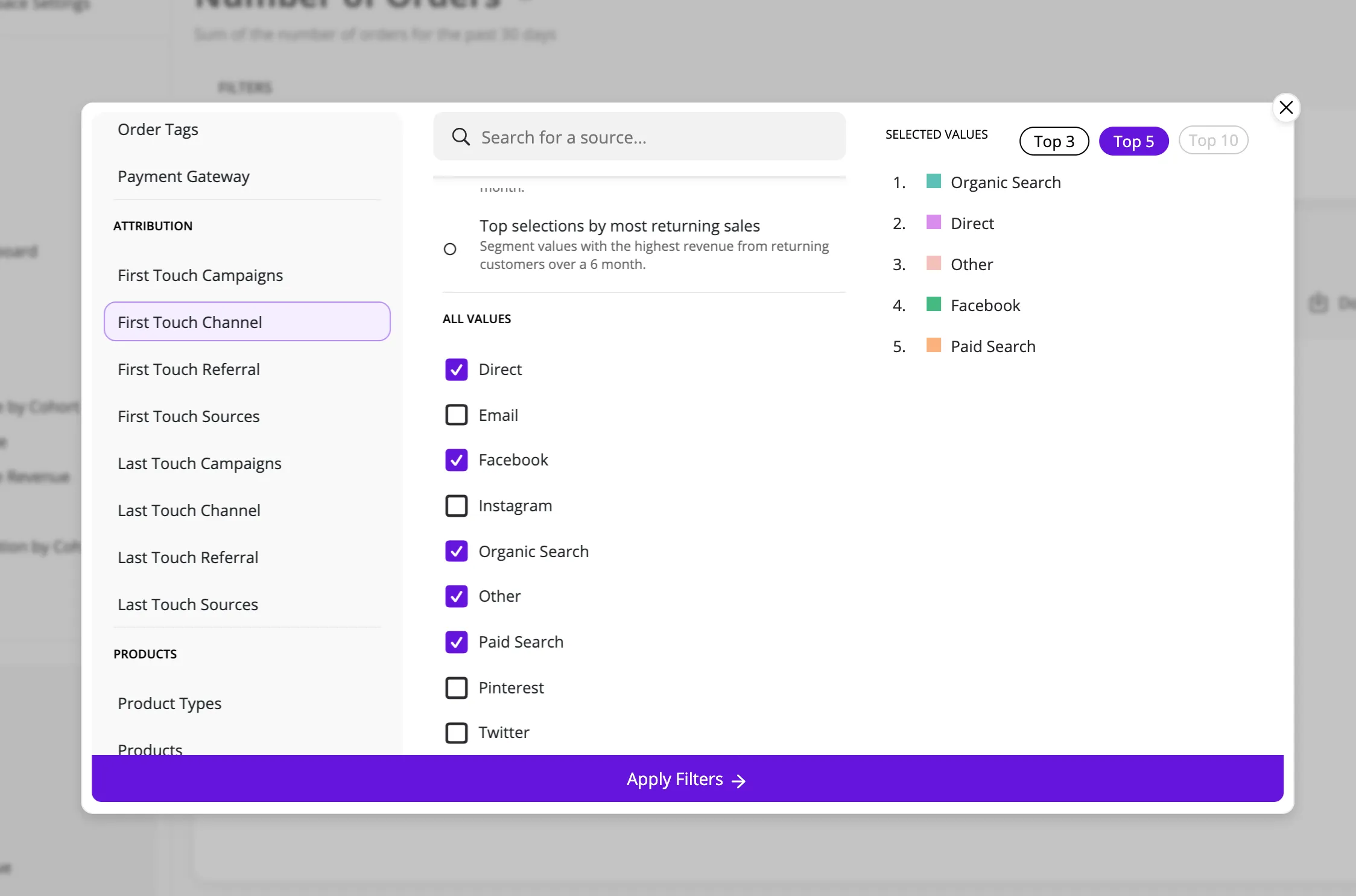Click the search magnifier icon
Image resolution: width=1356 pixels, height=896 pixels.
click(x=461, y=137)
